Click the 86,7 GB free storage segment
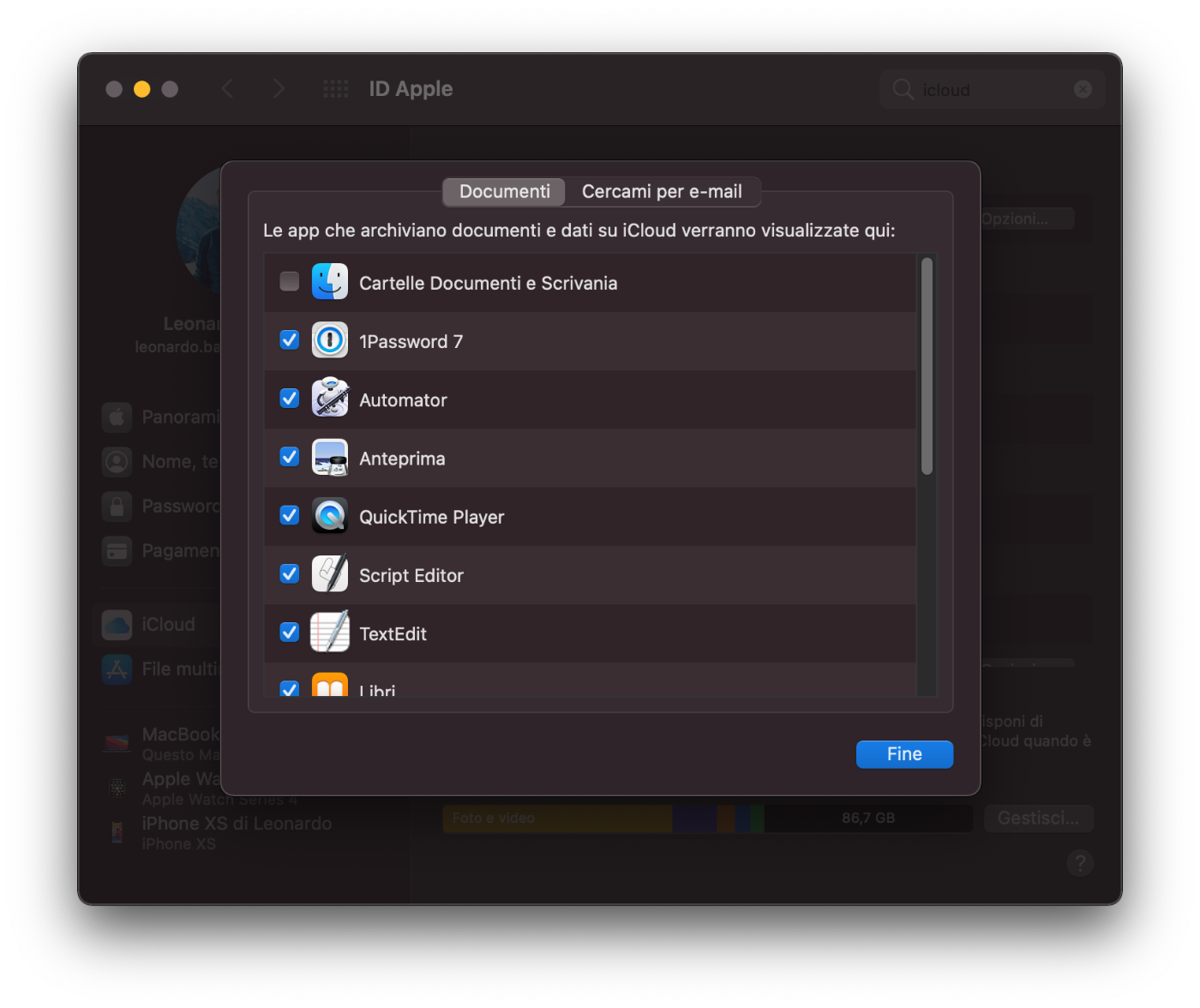Viewport: 1200px width, 1008px height. (868, 819)
